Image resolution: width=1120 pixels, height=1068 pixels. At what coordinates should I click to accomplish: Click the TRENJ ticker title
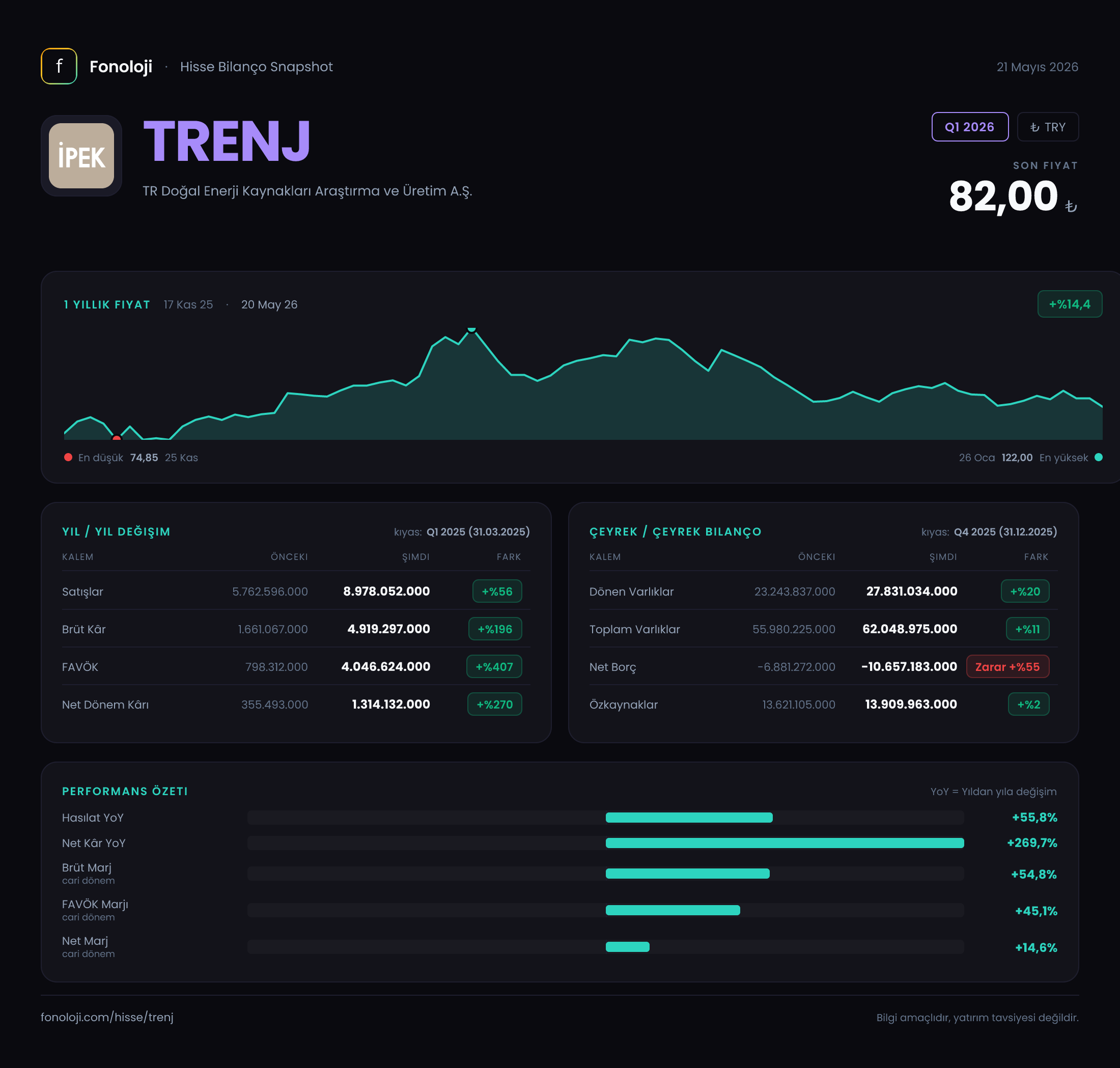pos(227,141)
